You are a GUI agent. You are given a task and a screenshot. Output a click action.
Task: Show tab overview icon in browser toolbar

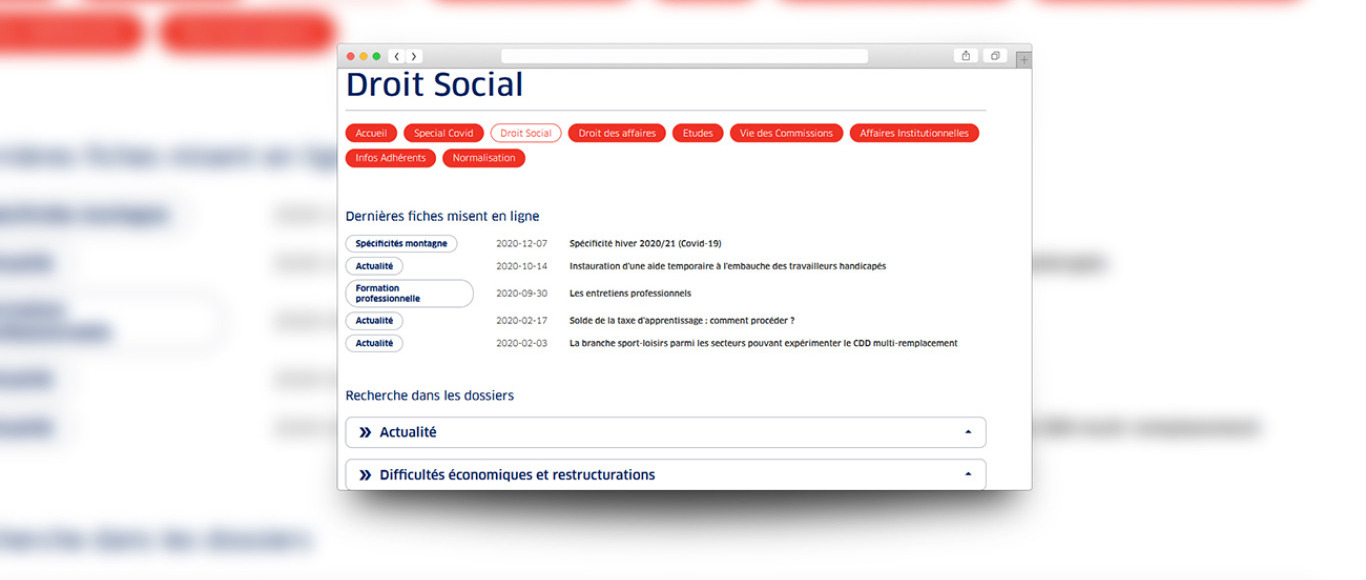tap(995, 56)
